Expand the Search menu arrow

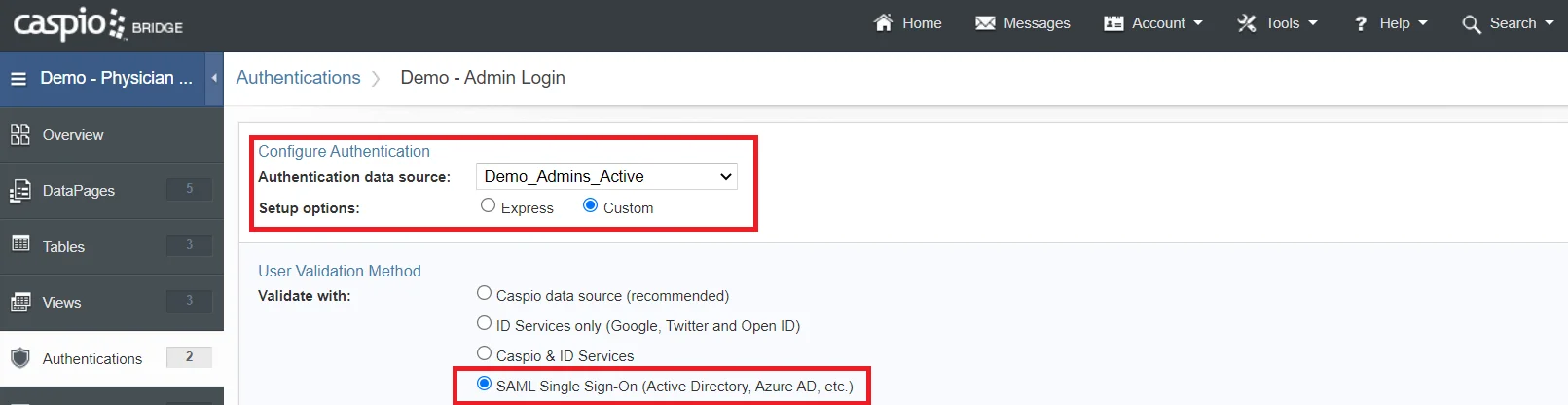1549,22
